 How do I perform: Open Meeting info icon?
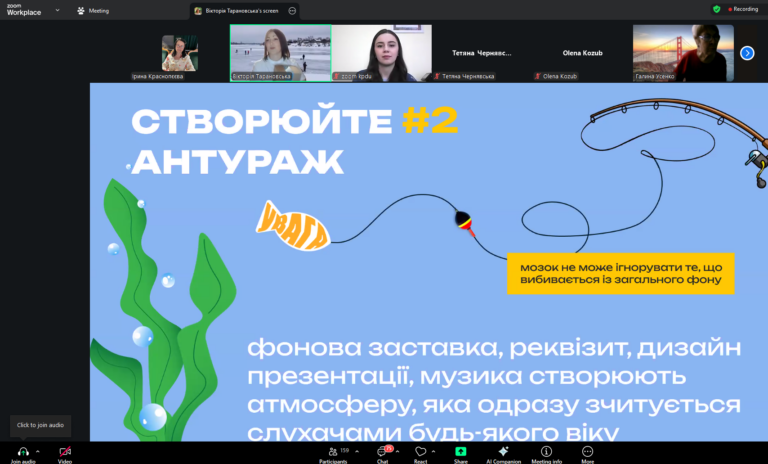(x=546, y=451)
